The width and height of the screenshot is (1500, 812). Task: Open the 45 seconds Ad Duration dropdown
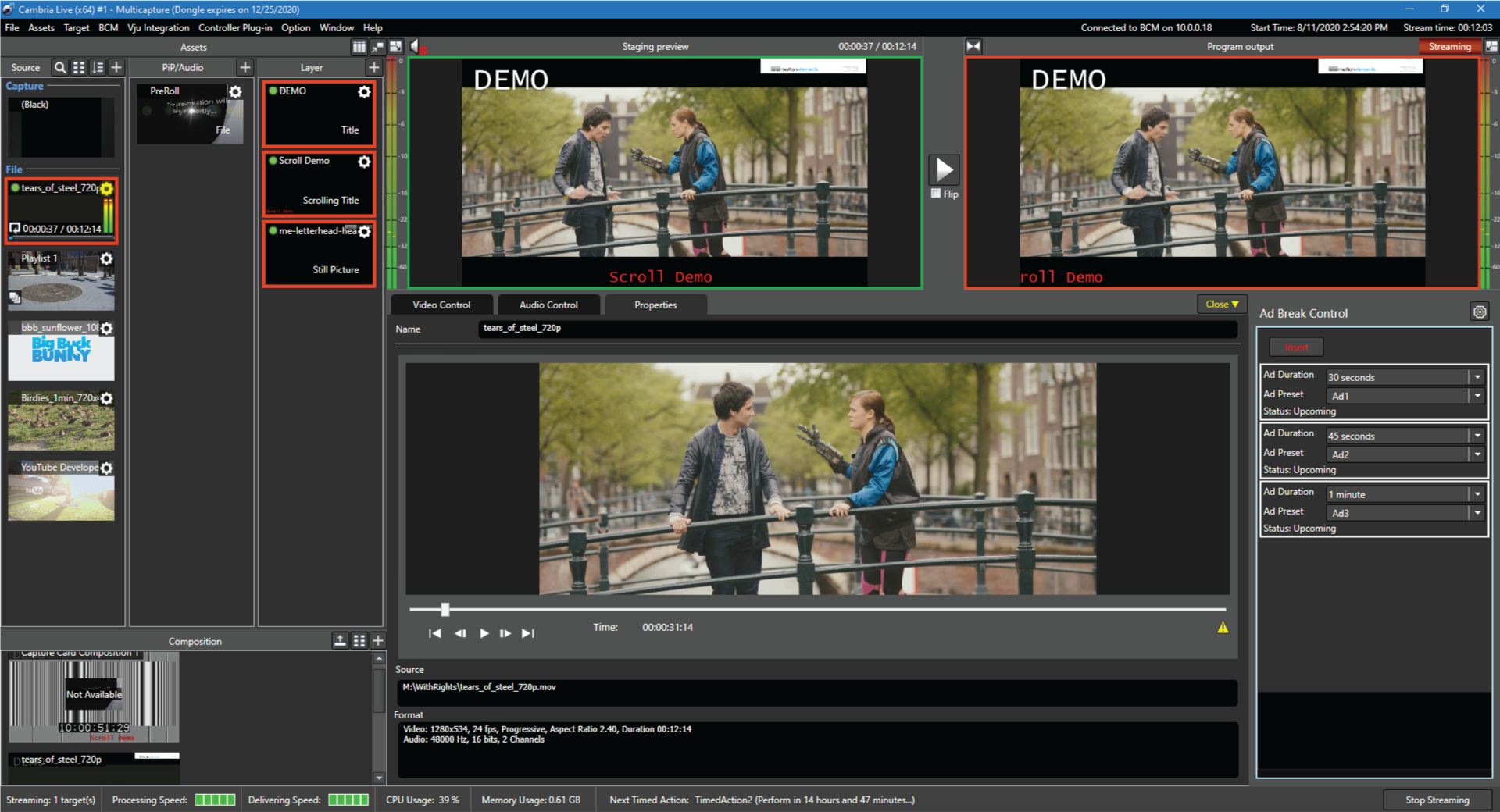[x=1477, y=436]
